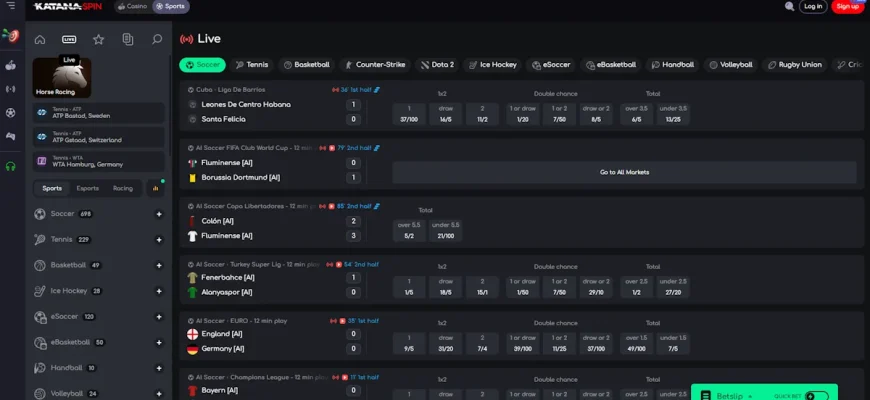Viewport: 870px width, 400px height.
Task: Select the Tennis live filter tab
Action: point(251,65)
